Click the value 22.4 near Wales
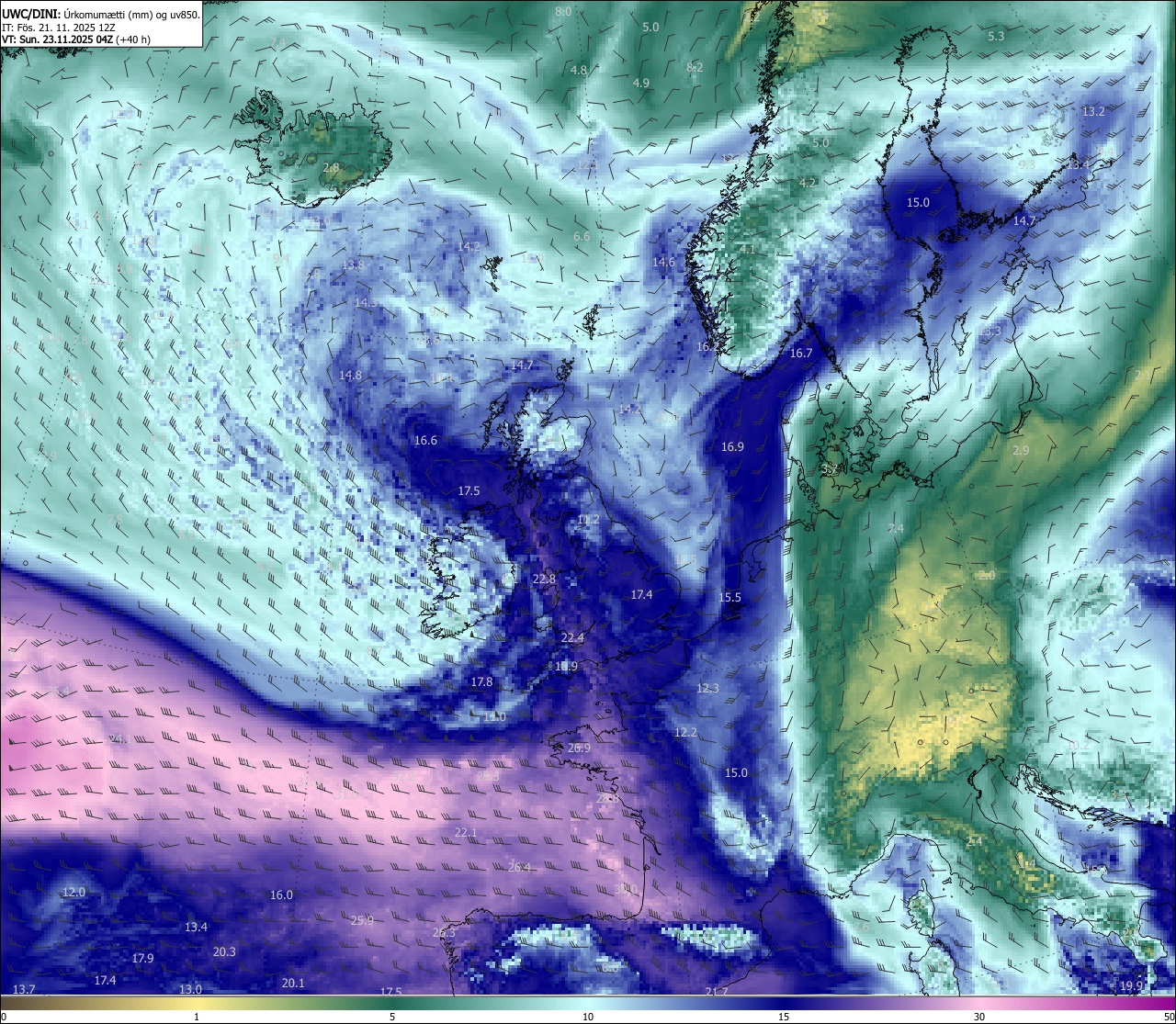 click(x=572, y=638)
